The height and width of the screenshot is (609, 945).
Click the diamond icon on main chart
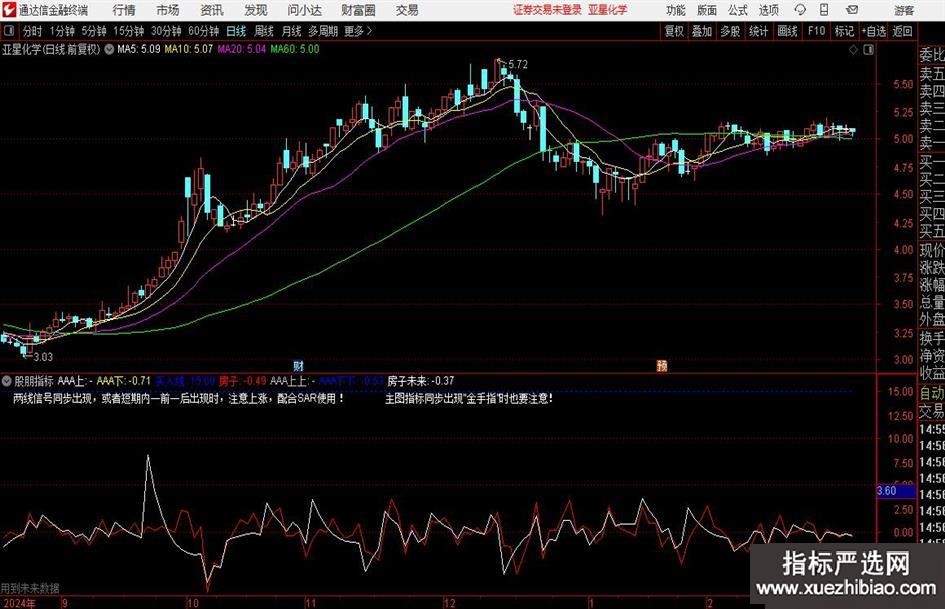click(853, 50)
